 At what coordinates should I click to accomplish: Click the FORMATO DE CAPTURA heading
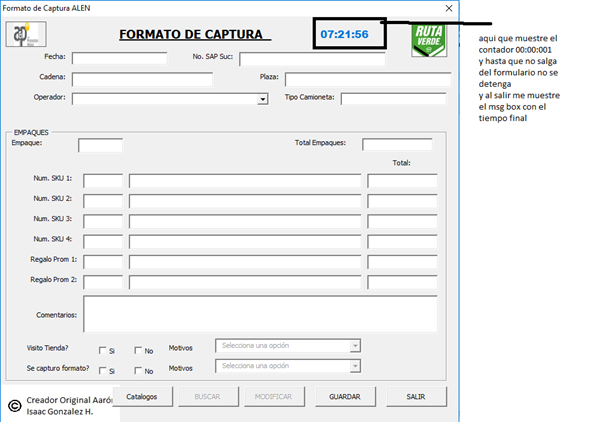pyautogui.click(x=195, y=34)
